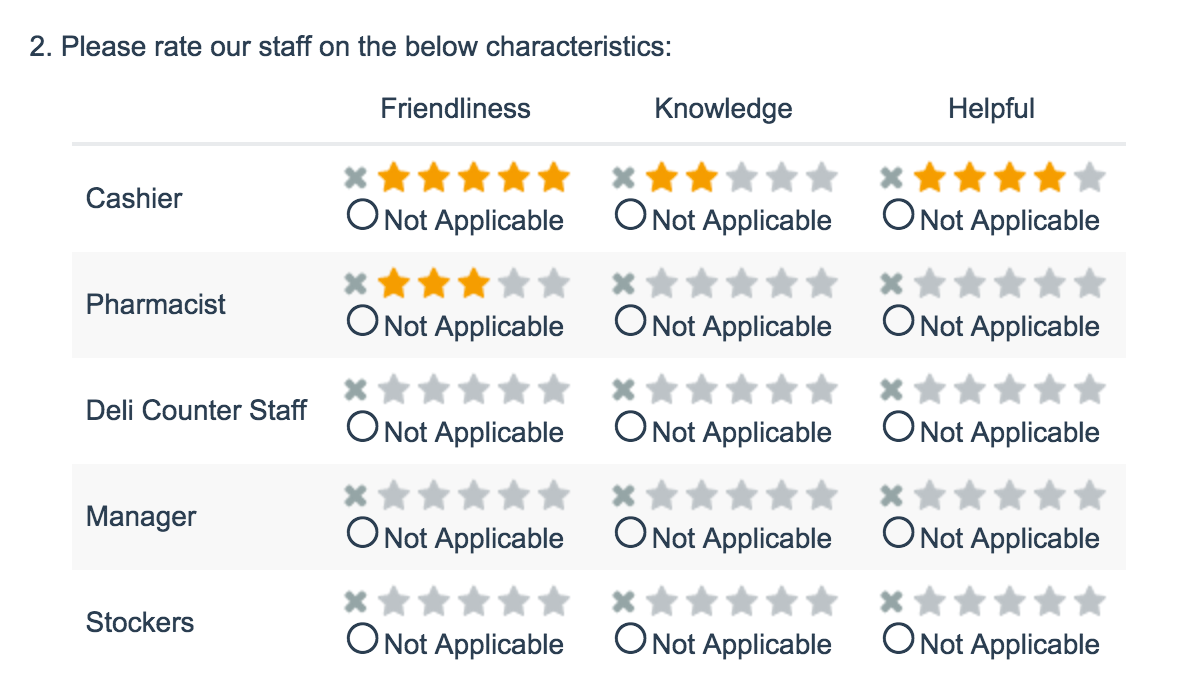Mark Pharmacist Knowledge as Not Applicable
1190x694 pixels.
(x=630, y=321)
